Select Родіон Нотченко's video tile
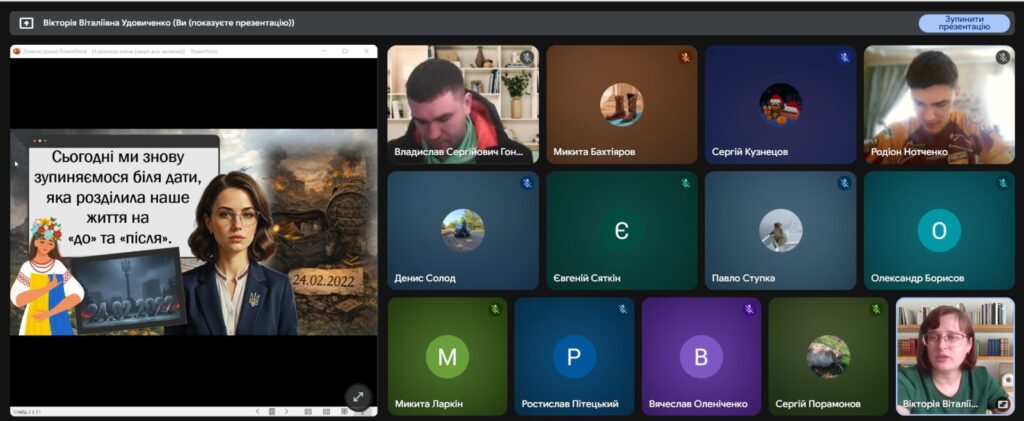 point(938,105)
